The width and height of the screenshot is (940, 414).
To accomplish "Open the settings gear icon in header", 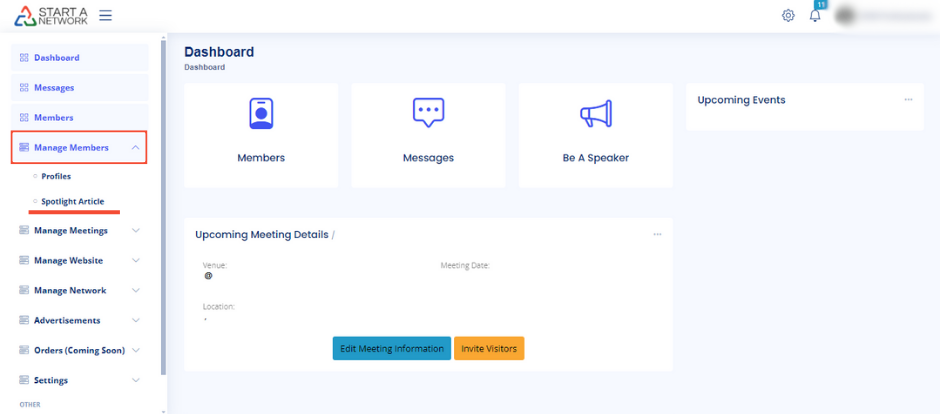I will pos(788,16).
